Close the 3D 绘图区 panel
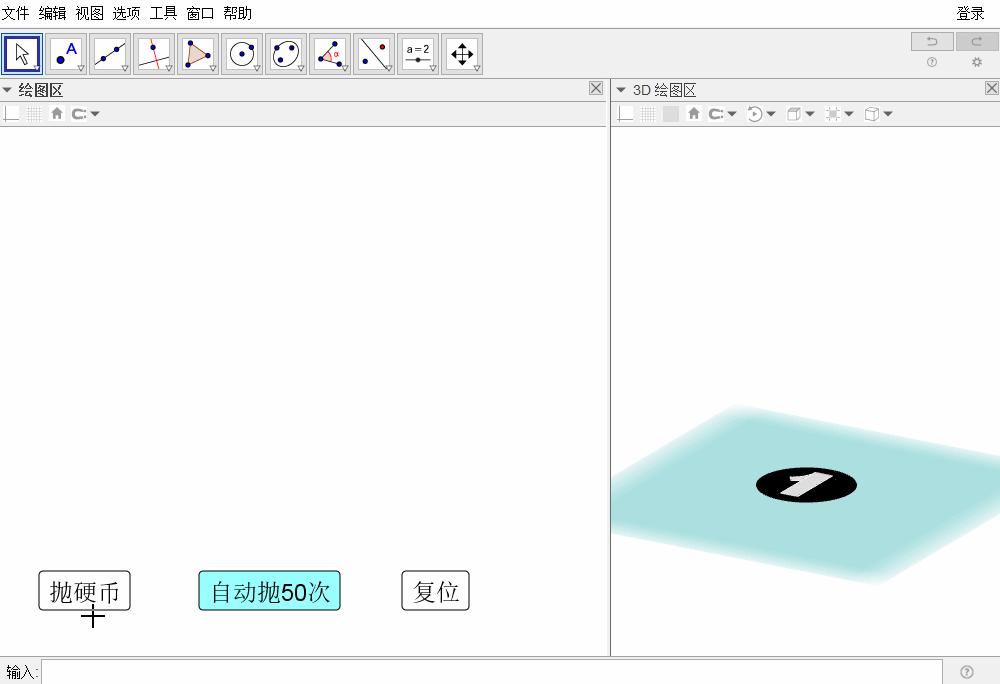The height and width of the screenshot is (684, 1000). [992, 88]
